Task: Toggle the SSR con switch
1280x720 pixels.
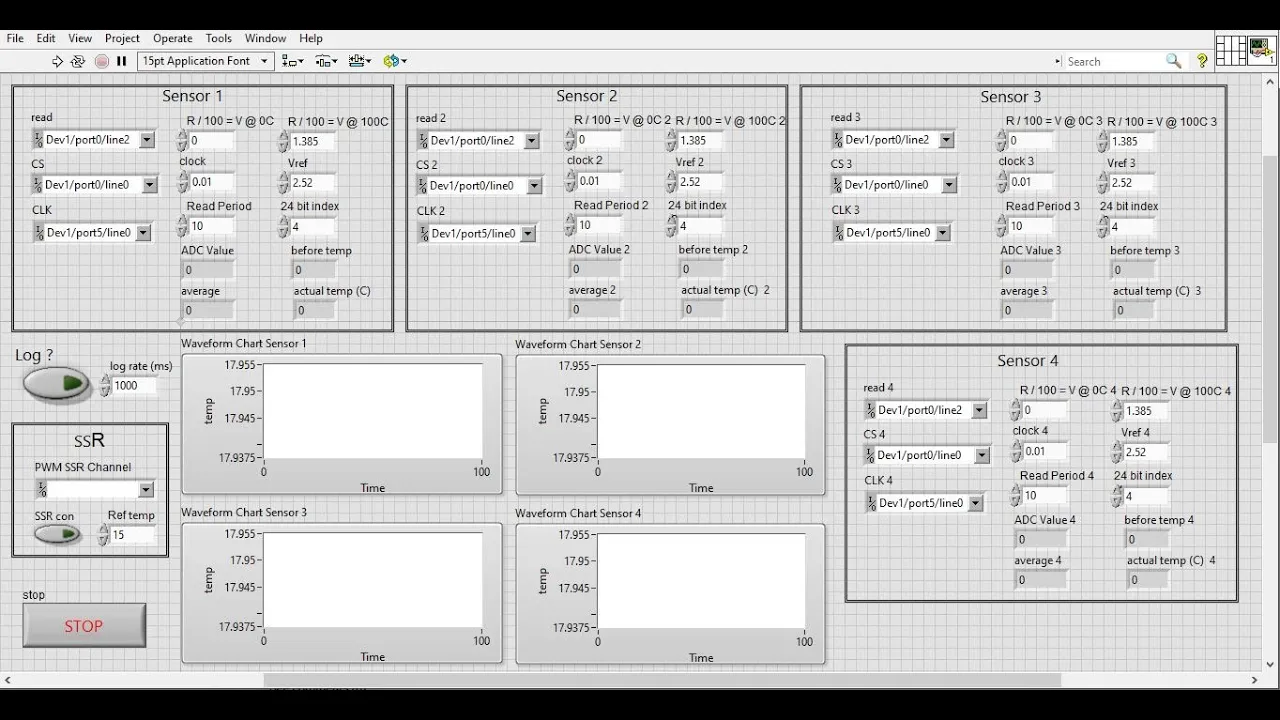Action: click(57, 534)
